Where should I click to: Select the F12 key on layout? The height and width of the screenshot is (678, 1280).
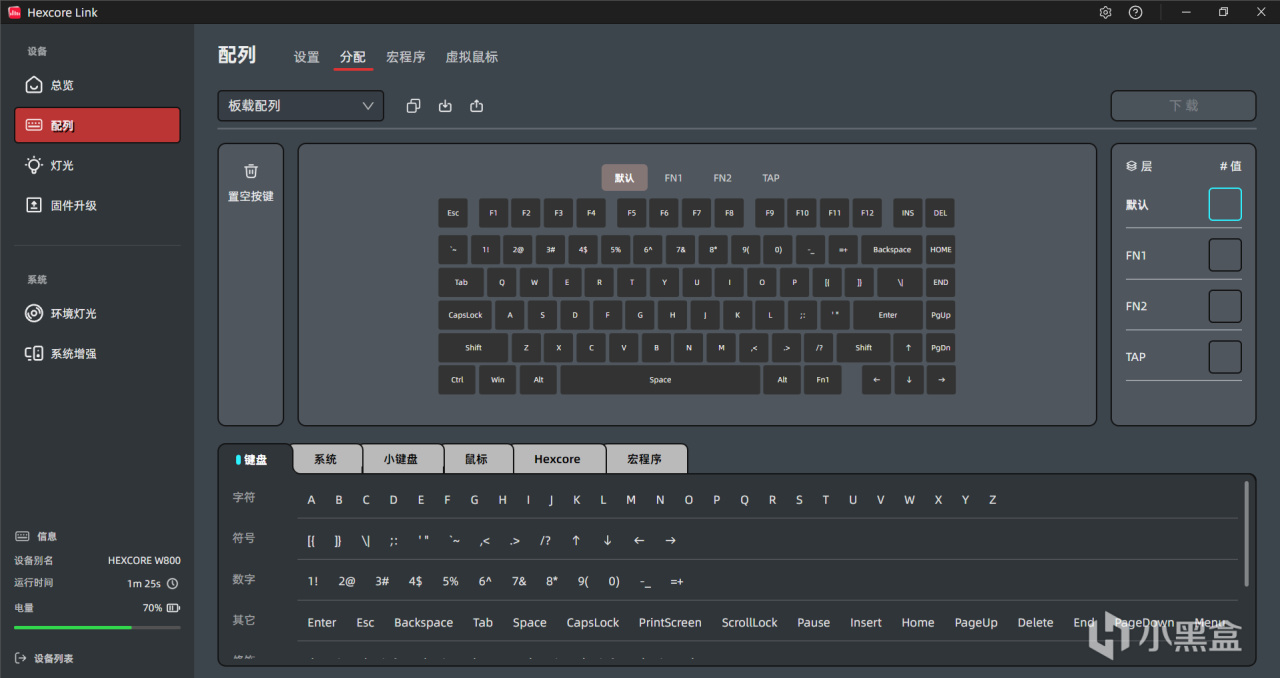tap(866, 213)
